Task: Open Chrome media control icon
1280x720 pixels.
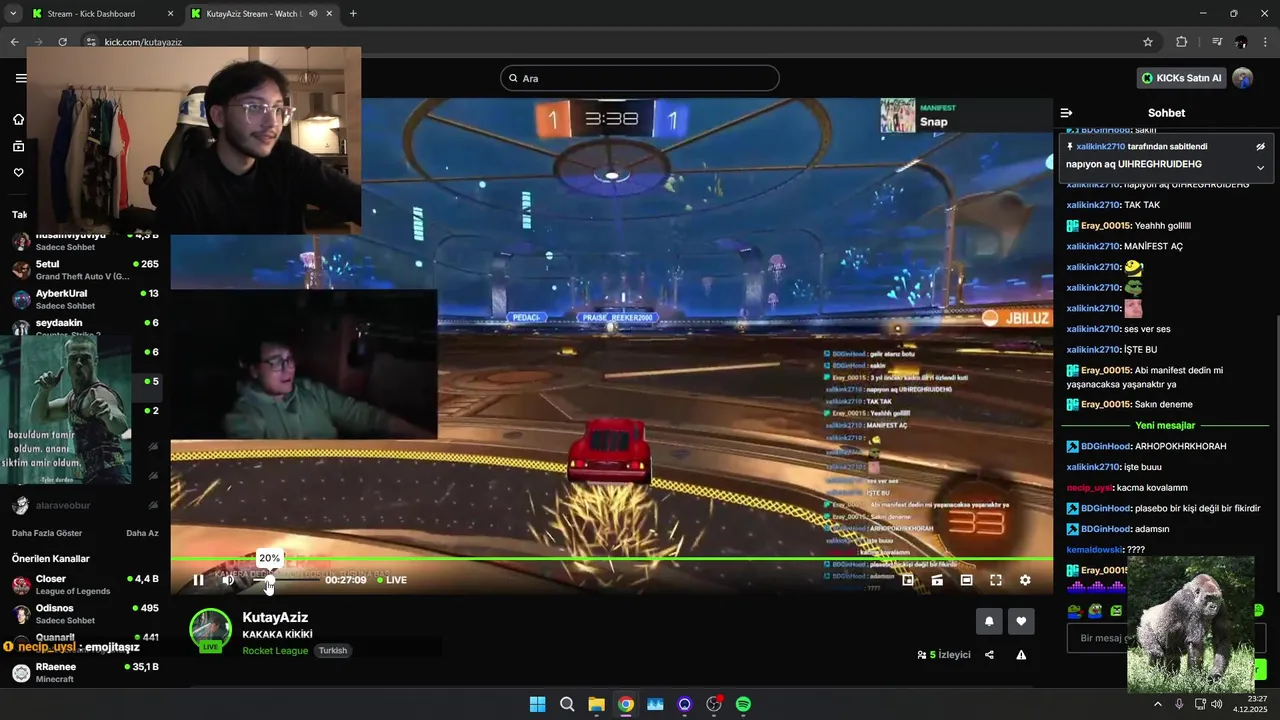Action: pyautogui.click(x=1217, y=42)
